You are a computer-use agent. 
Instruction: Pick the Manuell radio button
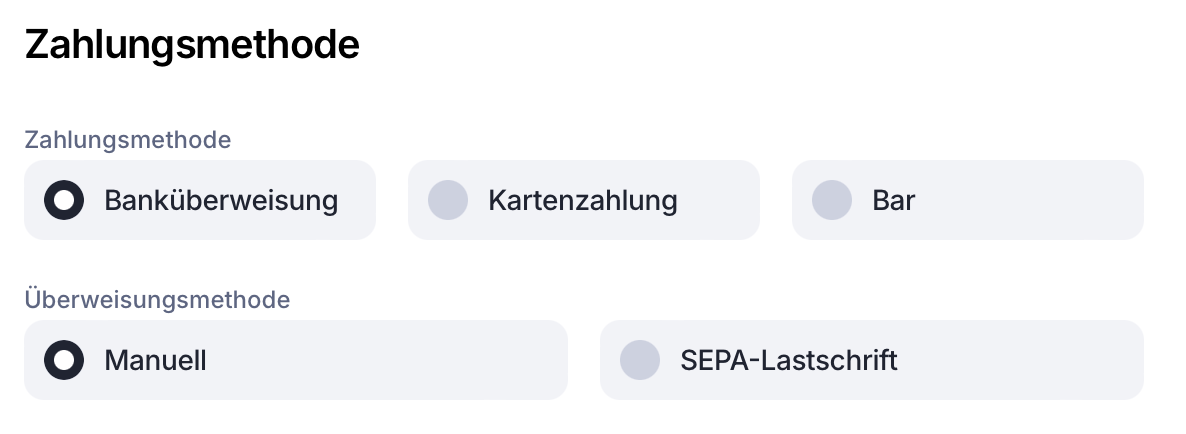(64, 360)
